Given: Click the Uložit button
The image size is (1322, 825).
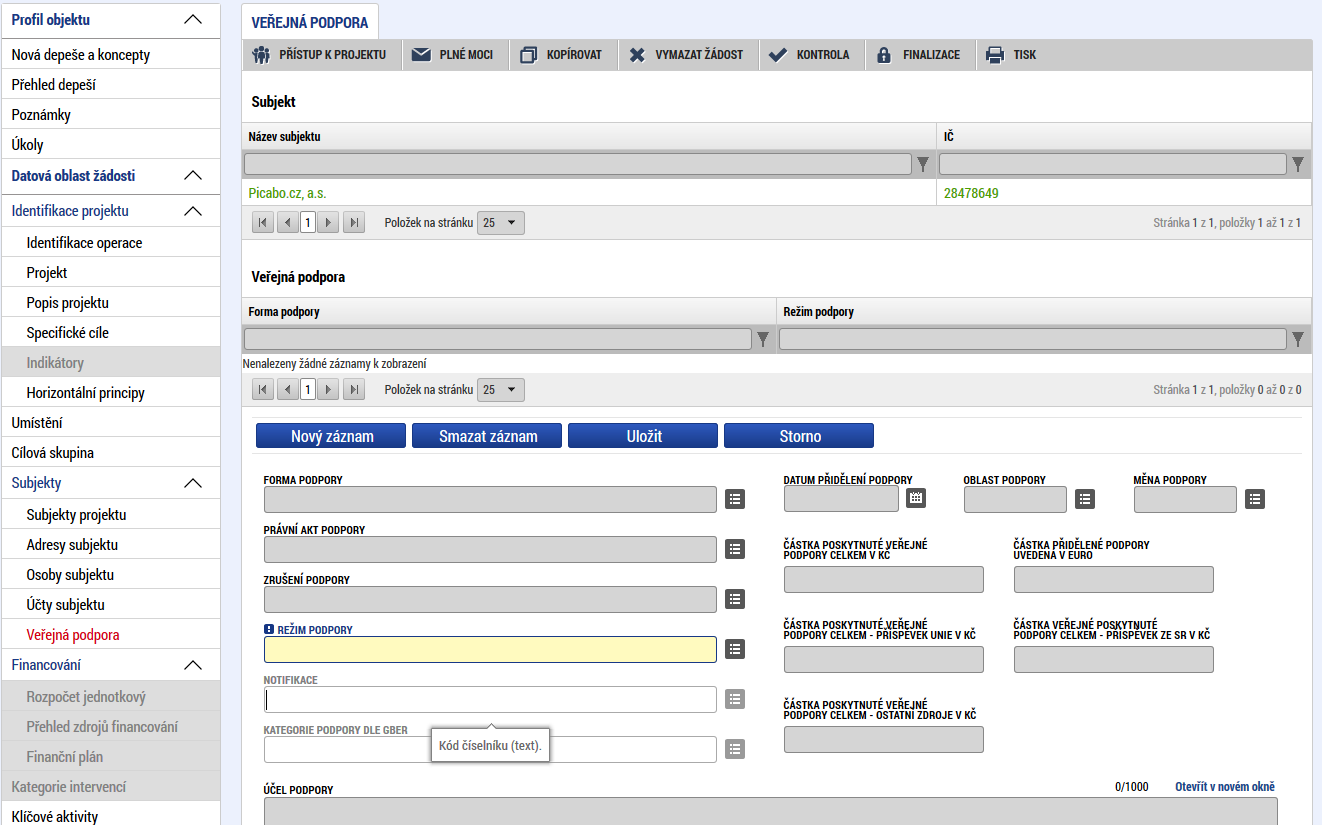Looking at the screenshot, I should click(x=643, y=436).
